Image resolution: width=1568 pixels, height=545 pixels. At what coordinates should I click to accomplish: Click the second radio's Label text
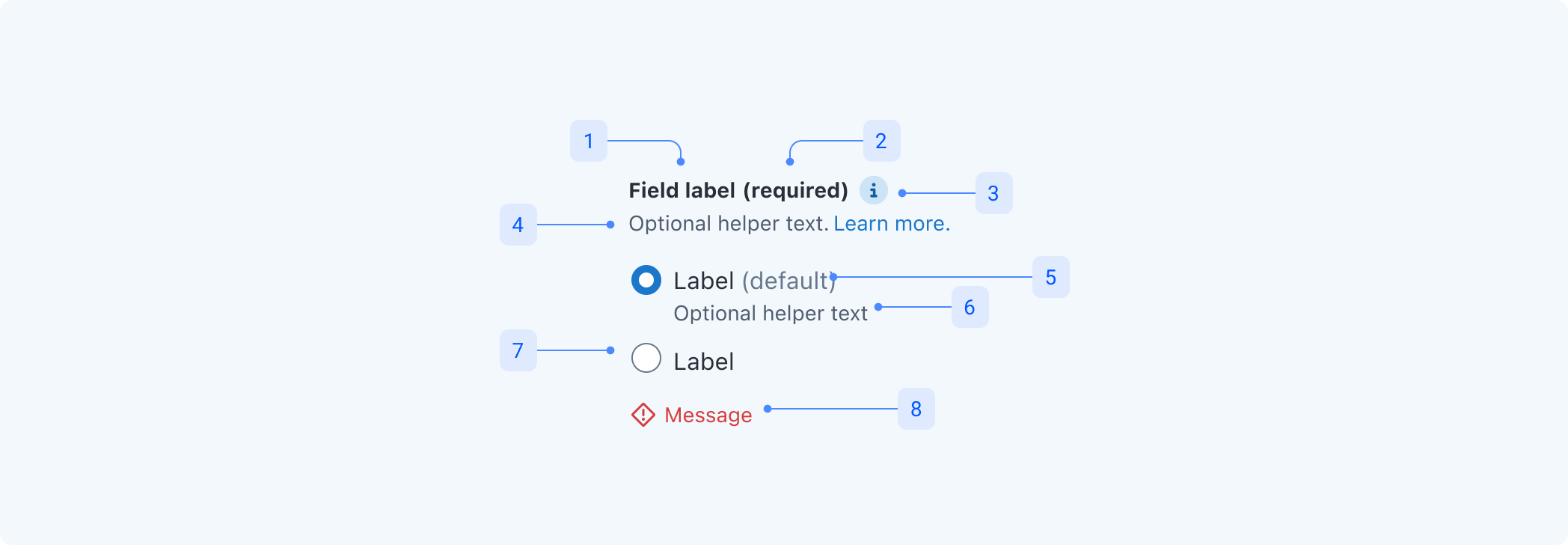coord(704,362)
